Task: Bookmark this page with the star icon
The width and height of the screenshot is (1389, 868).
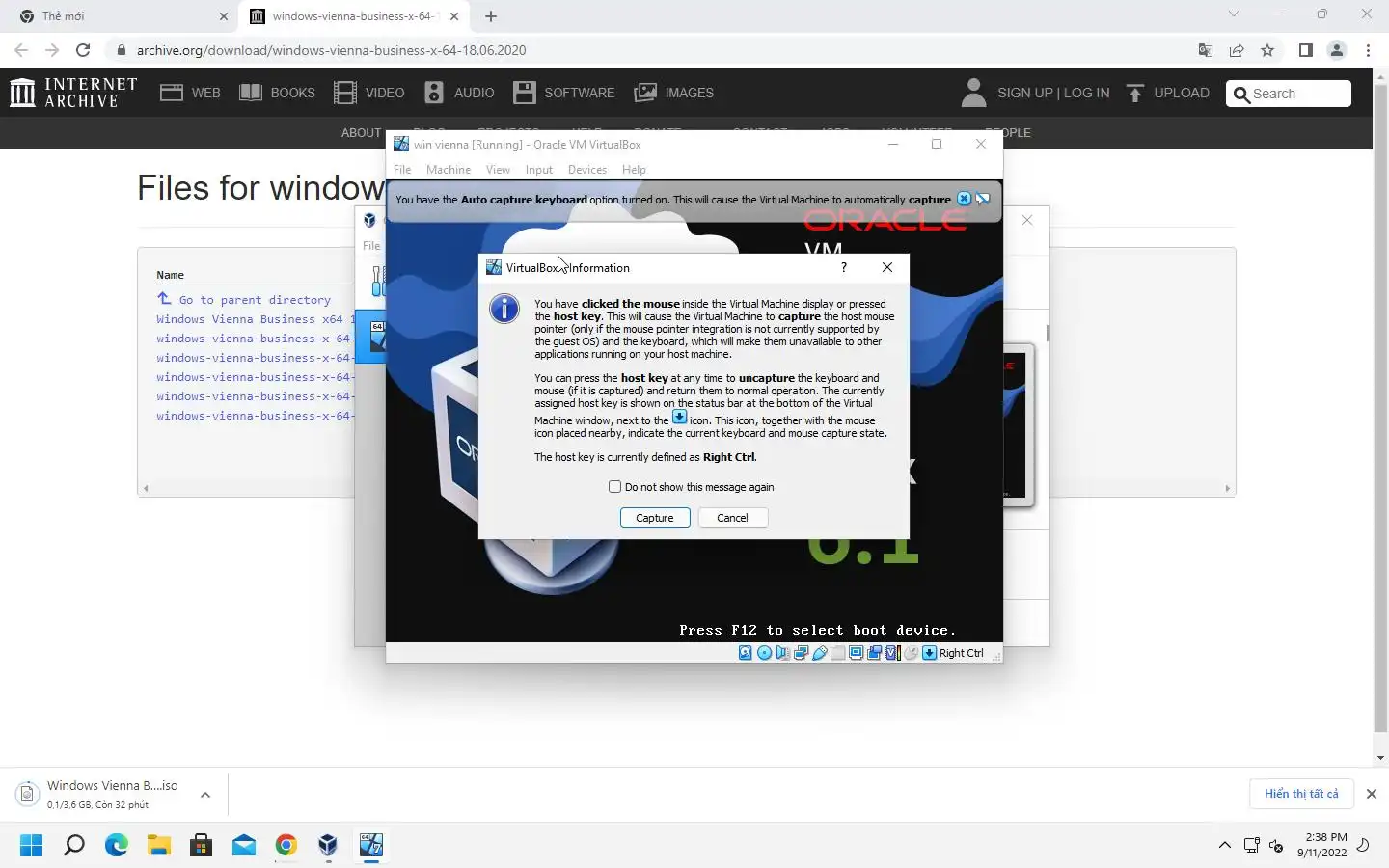Action: point(1267,50)
